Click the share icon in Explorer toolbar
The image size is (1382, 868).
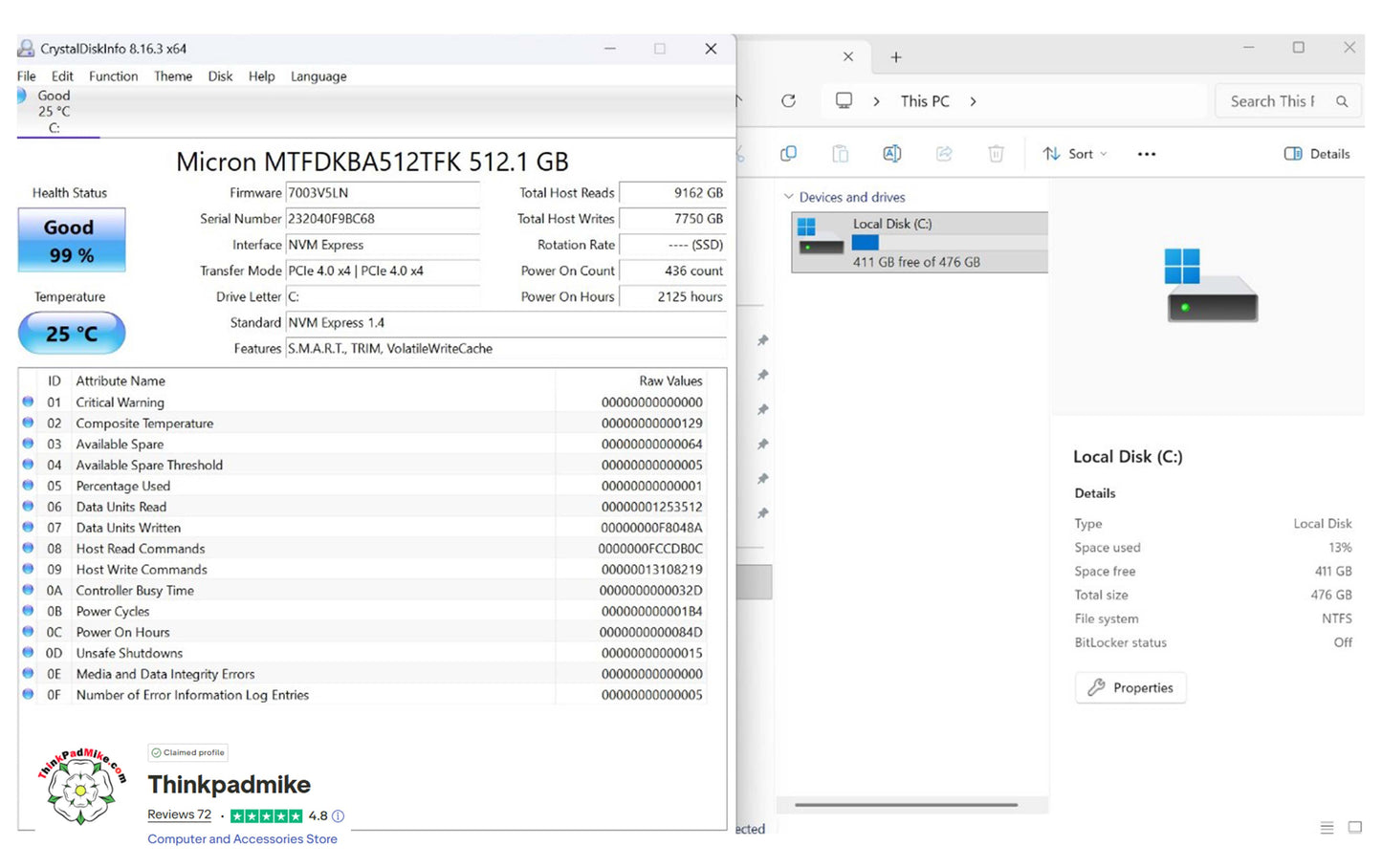tap(944, 154)
